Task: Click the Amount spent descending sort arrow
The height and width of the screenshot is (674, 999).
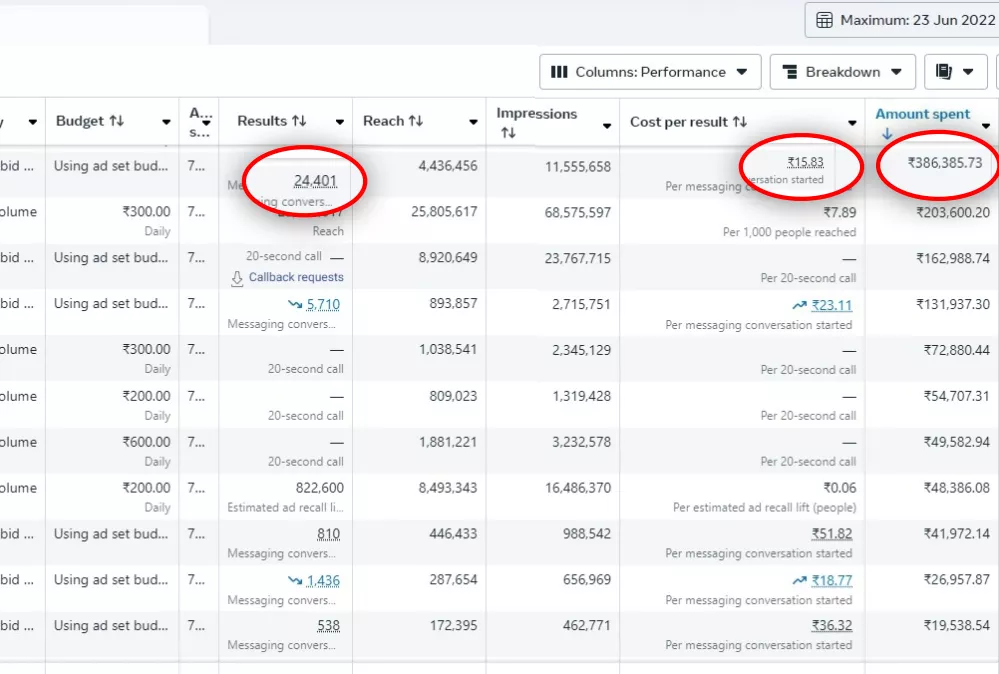Action: pyautogui.click(x=886, y=133)
